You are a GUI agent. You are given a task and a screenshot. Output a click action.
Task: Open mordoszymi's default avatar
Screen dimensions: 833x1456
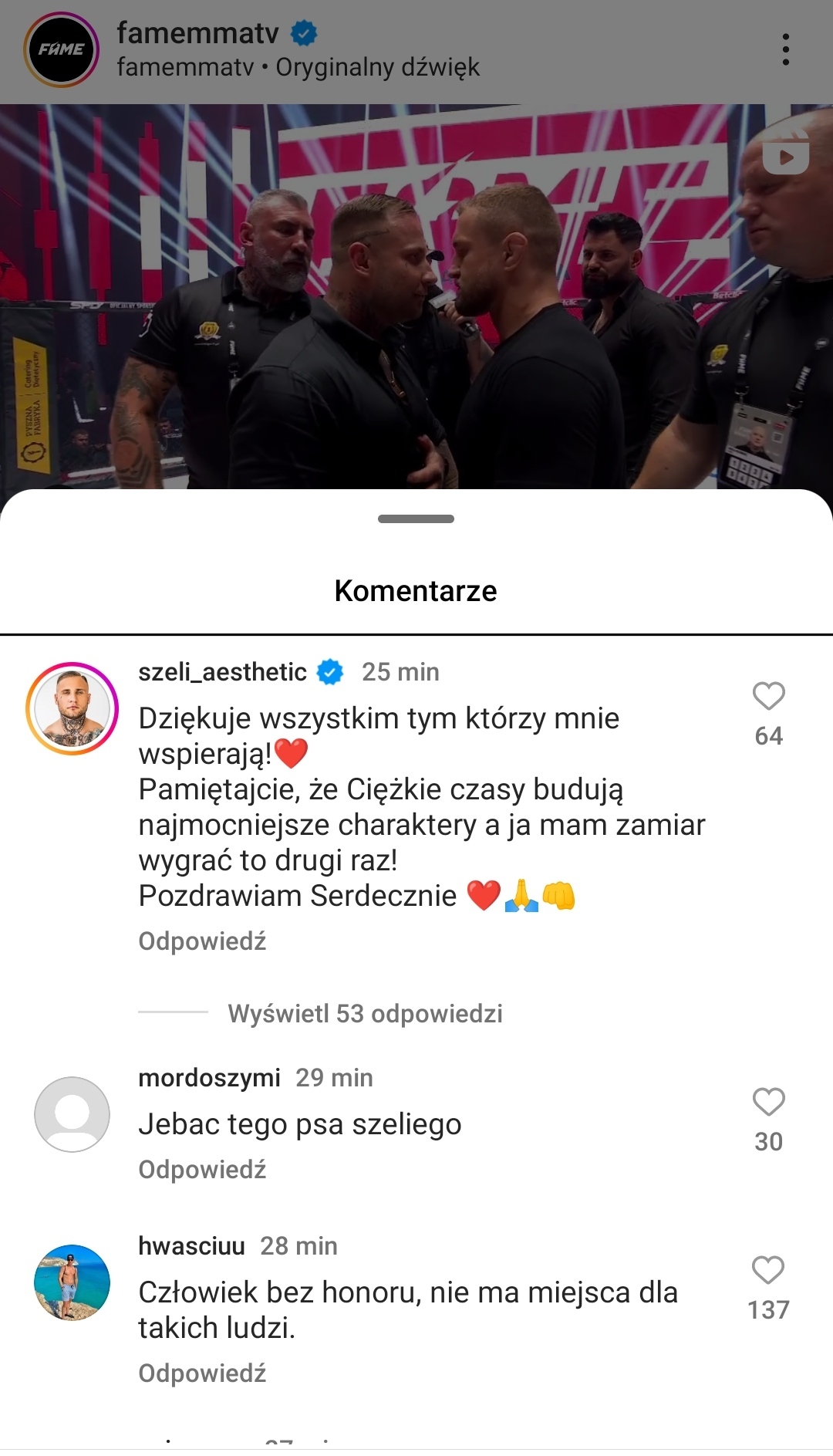pyautogui.click(x=73, y=1114)
